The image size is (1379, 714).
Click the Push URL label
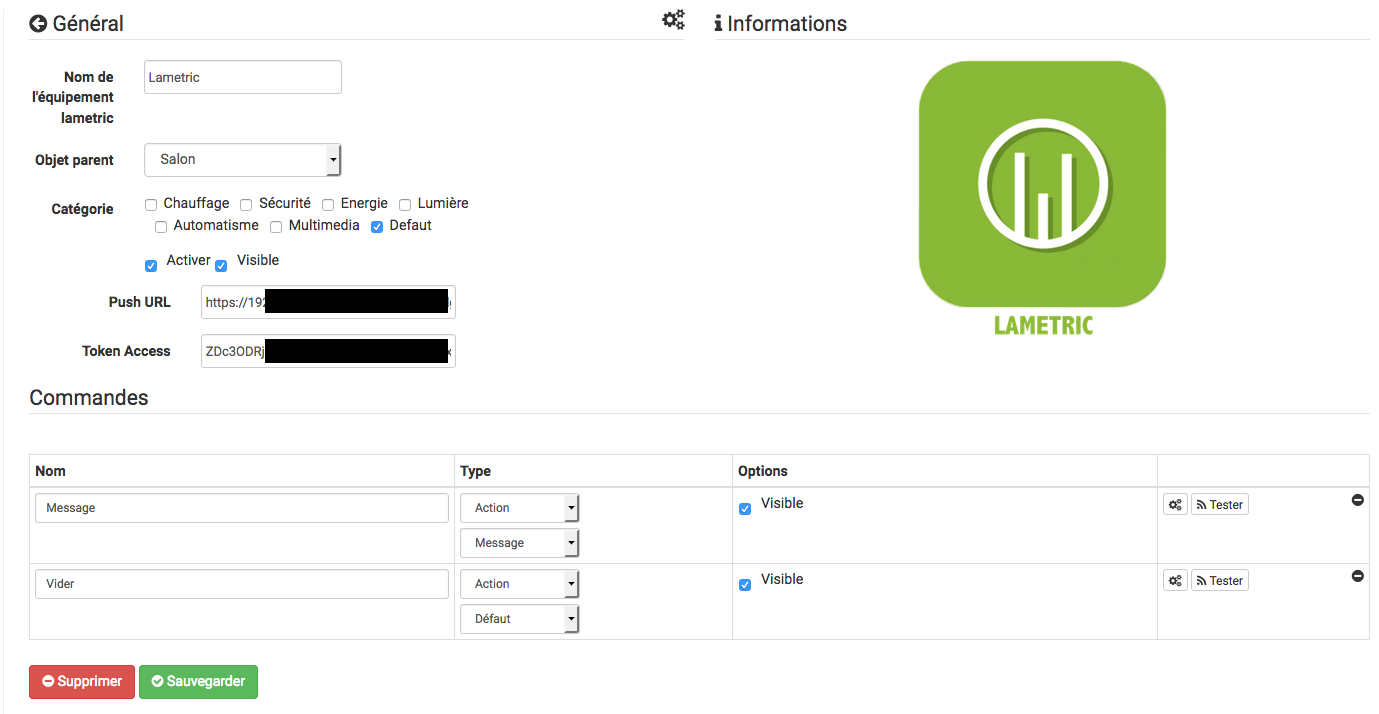(140, 302)
